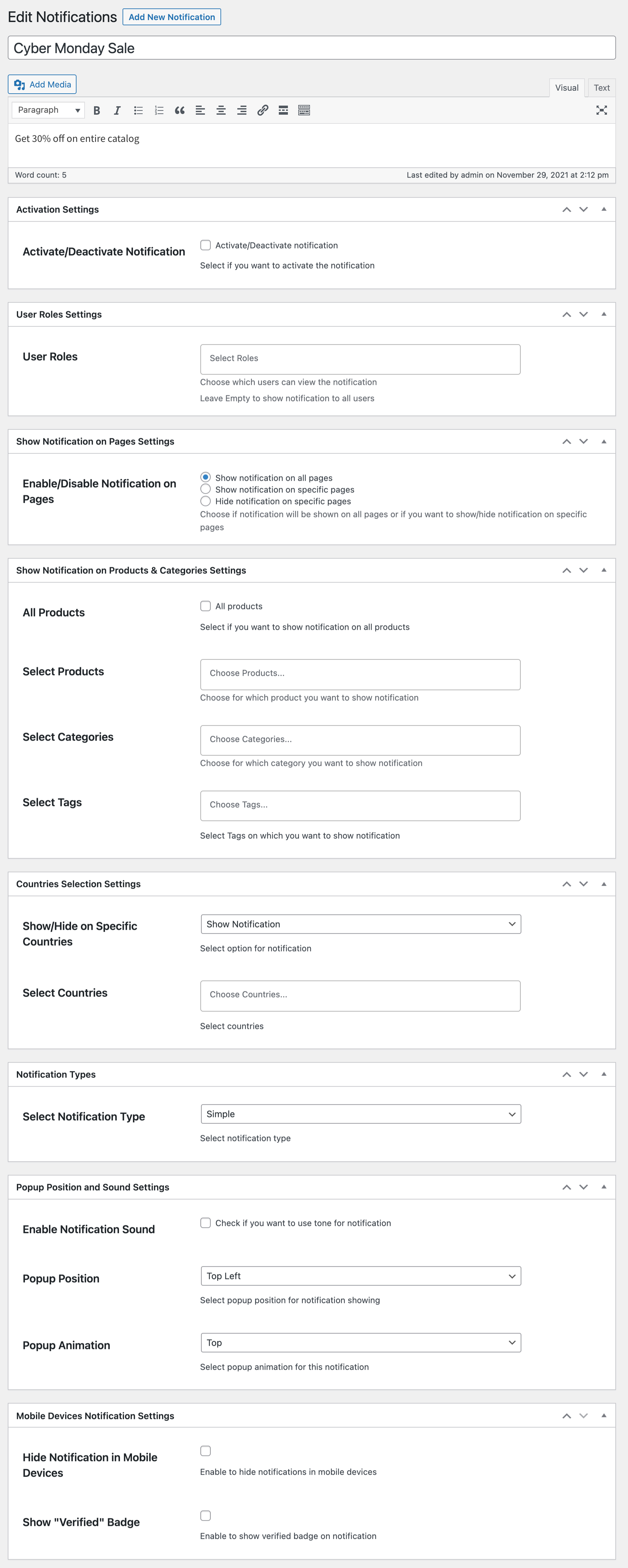This screenshot has width=628, height=1568.
Task: Enable the Activate/Deactivate notification checkbox
Action: (206, 245)
